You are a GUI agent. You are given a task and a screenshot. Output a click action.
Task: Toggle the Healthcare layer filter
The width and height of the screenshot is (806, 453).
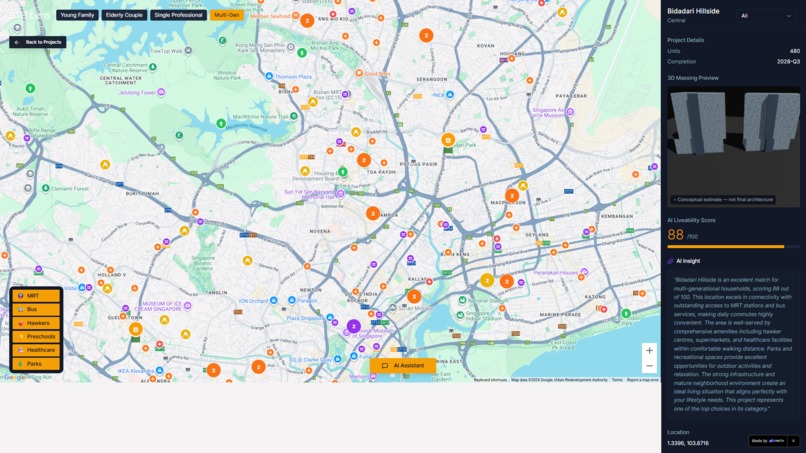pyautogui.click(x=36, y=350)
